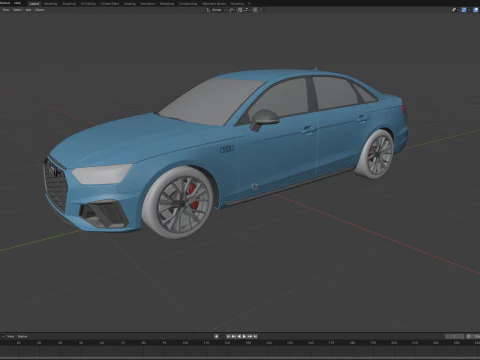Switch to the UV Editing workspace tab
The width and height of the screenshot is (480, 360).
pos(88,4)
